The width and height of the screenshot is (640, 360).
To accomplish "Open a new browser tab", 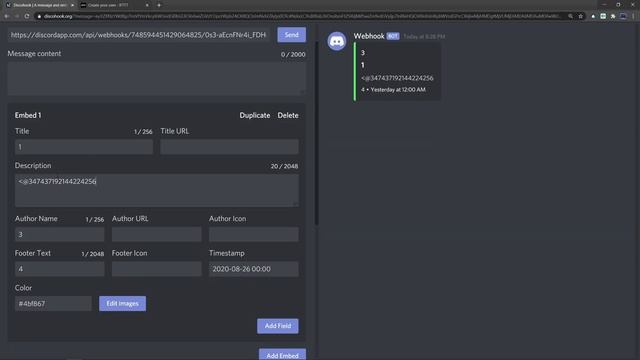I will pos(159,5).
